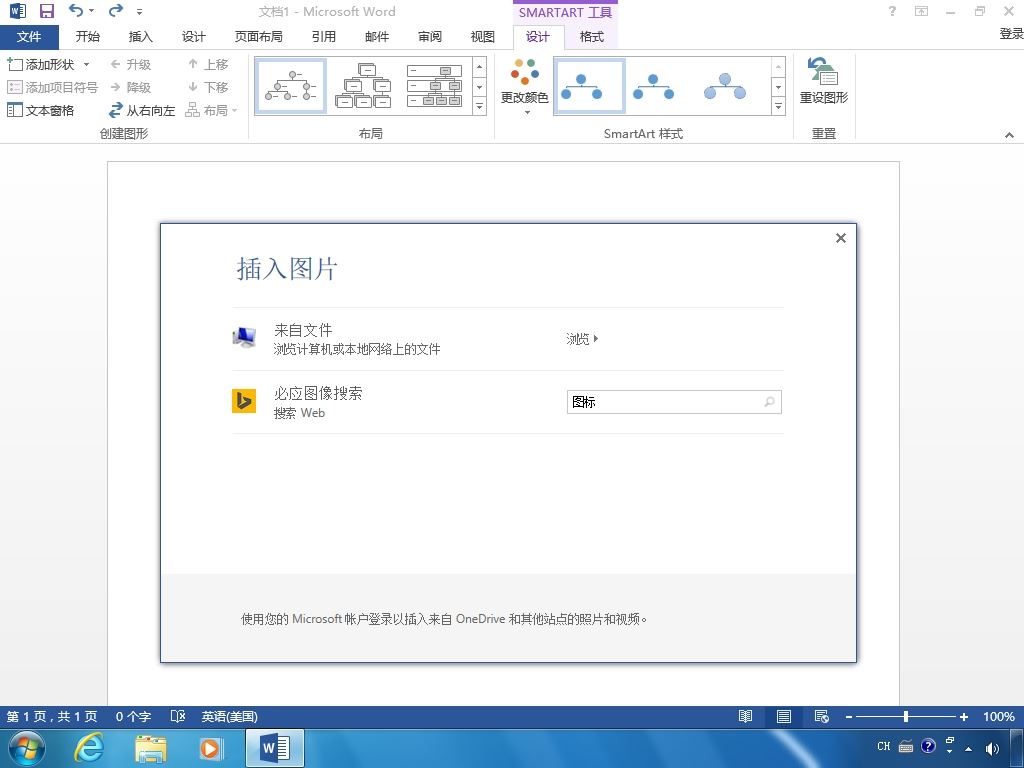Open the 页面布局 ribbon tab

point(259,37)
